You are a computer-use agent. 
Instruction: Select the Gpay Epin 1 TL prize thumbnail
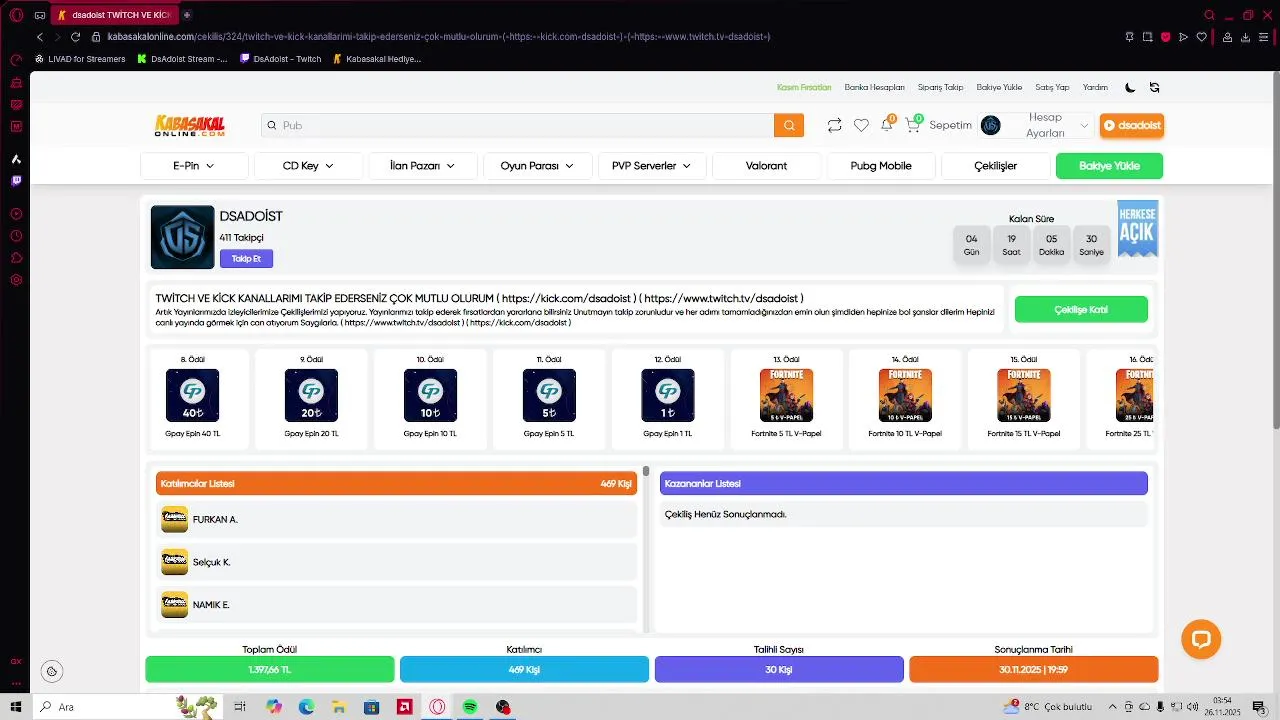667,396
